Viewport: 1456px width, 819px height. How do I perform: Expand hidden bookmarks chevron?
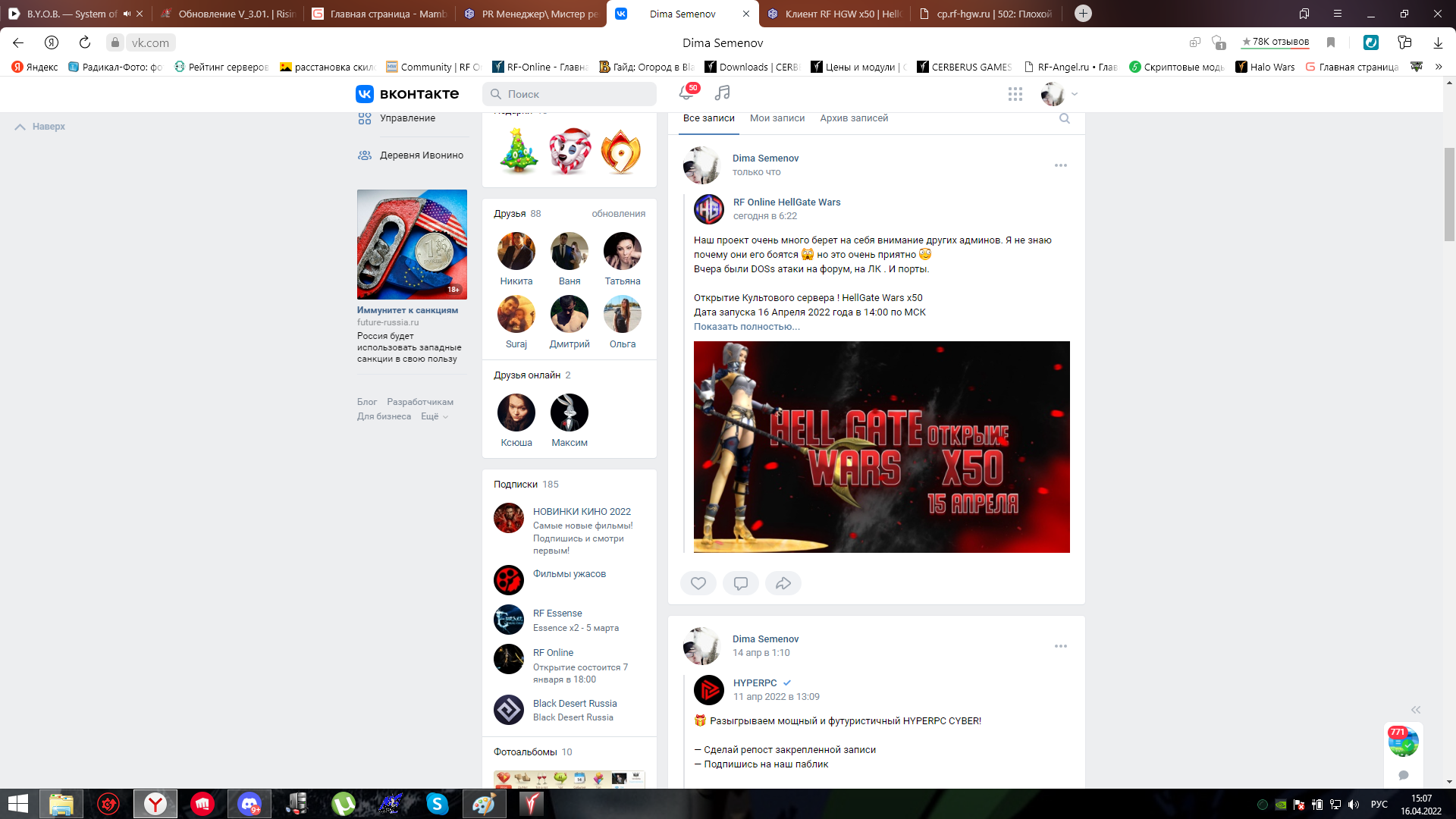click(1439, 67)
